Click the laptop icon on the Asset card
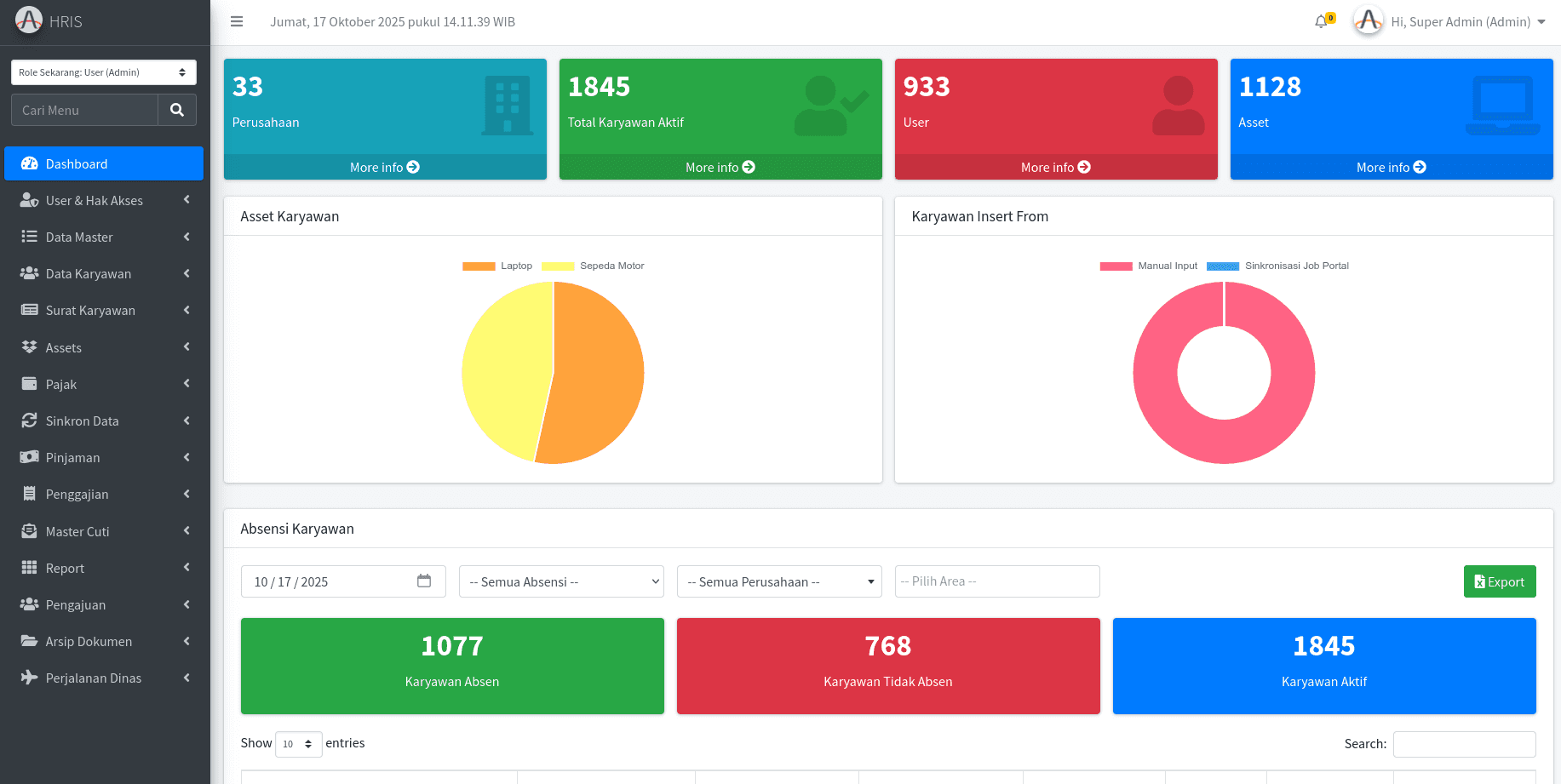 1502,106
